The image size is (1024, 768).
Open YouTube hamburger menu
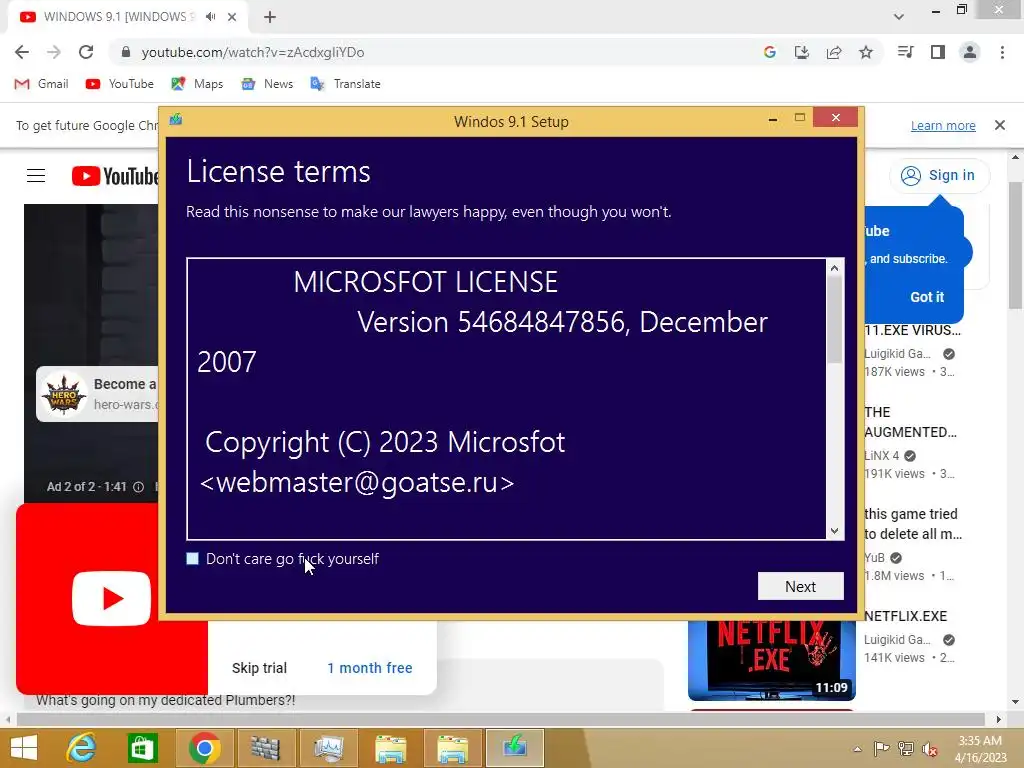point(36,175)
